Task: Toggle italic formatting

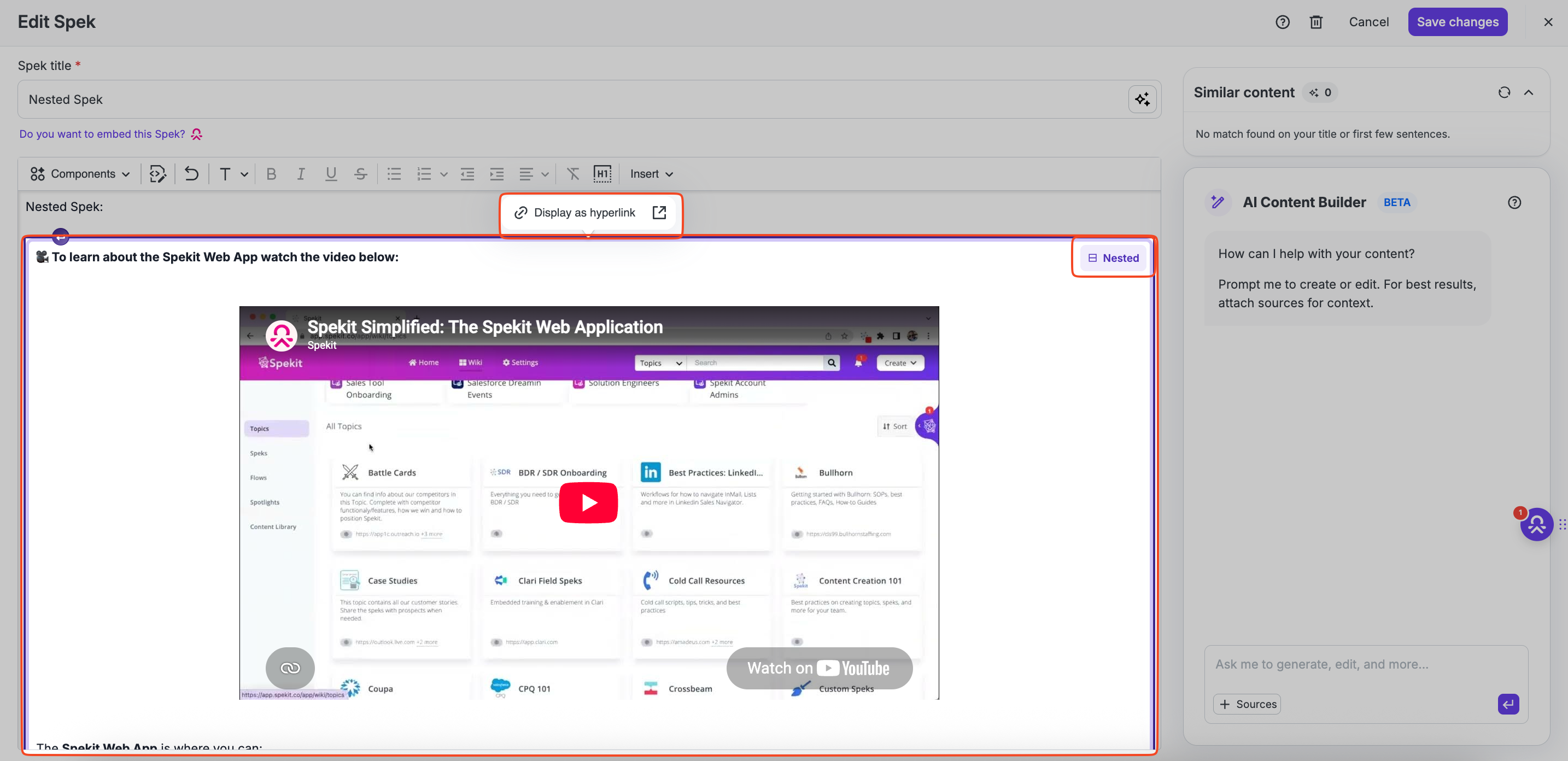Action: coord(301,174)
